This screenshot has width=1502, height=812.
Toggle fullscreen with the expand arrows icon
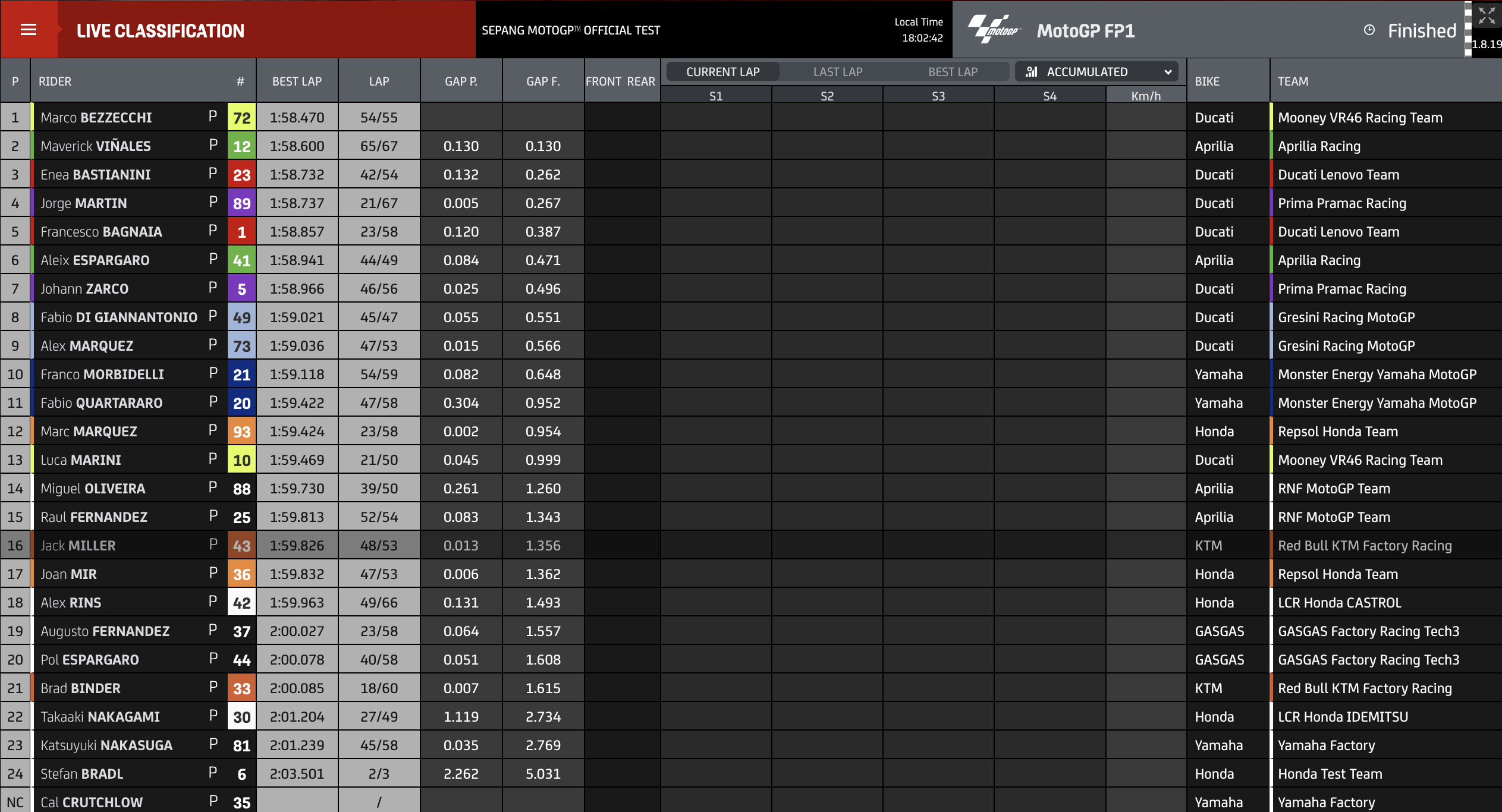coord(1487,16)
